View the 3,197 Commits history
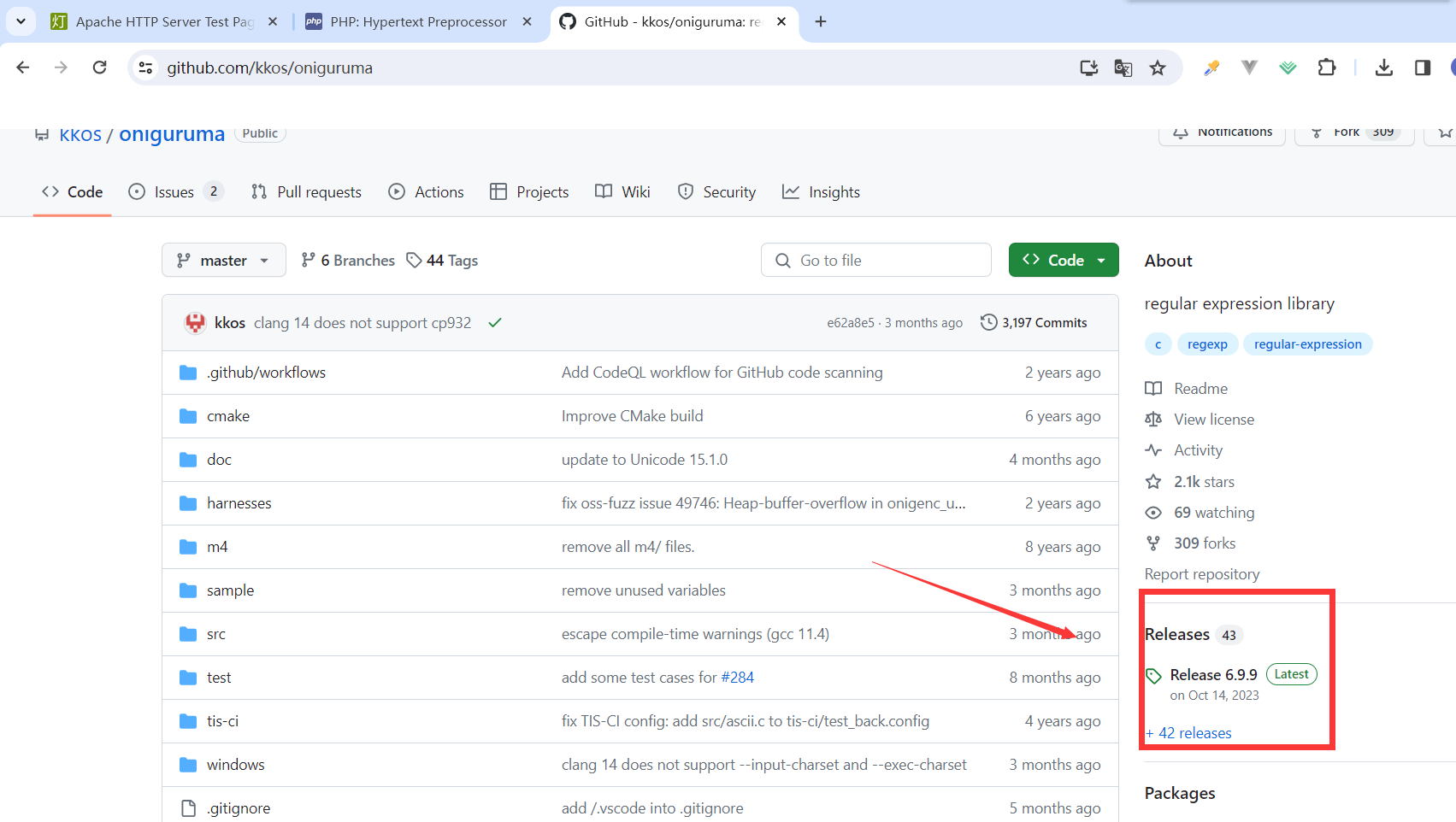 pos(1035,323)
